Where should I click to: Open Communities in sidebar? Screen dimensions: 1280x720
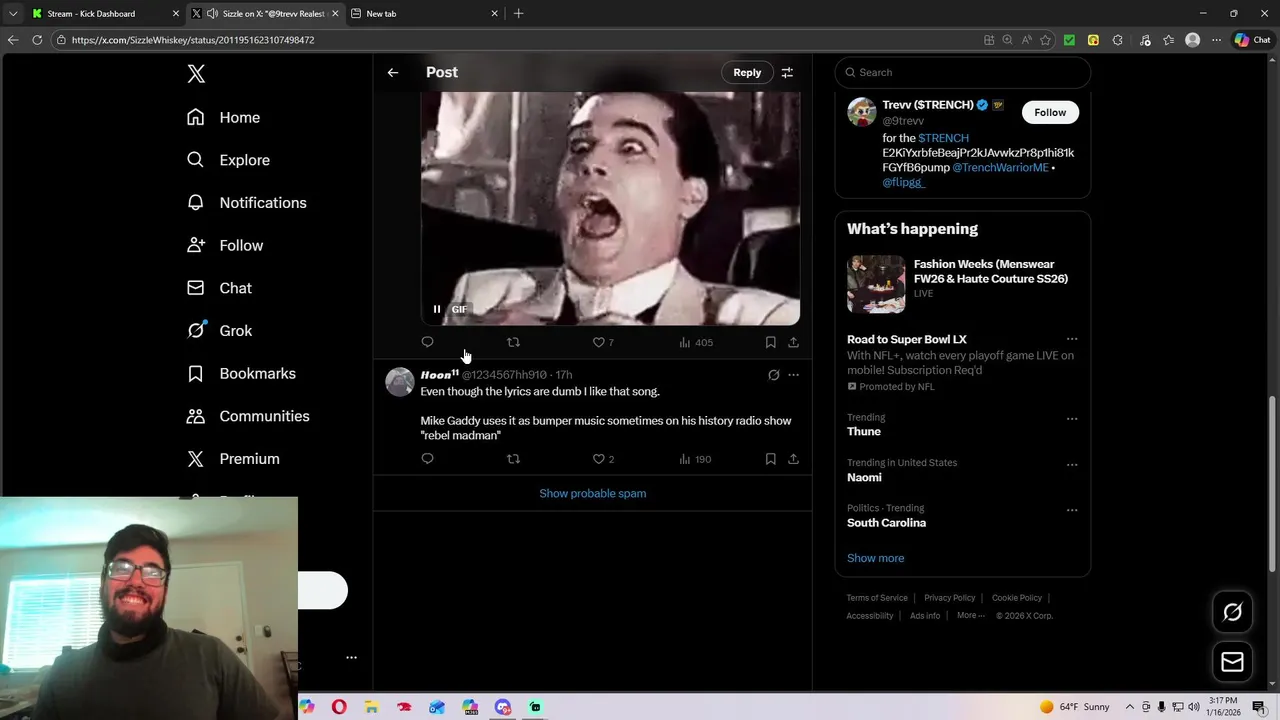[248, 416]
